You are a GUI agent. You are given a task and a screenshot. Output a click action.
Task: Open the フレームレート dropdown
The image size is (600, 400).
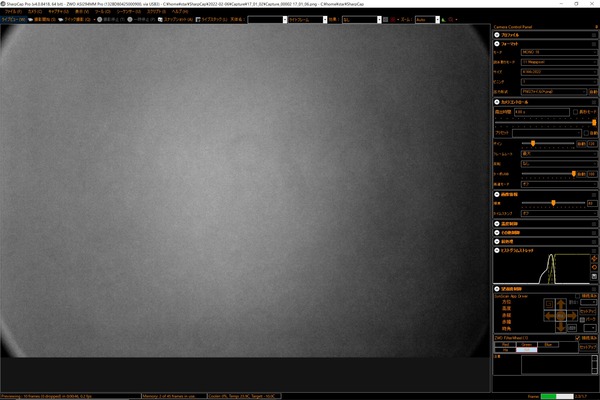559,153
